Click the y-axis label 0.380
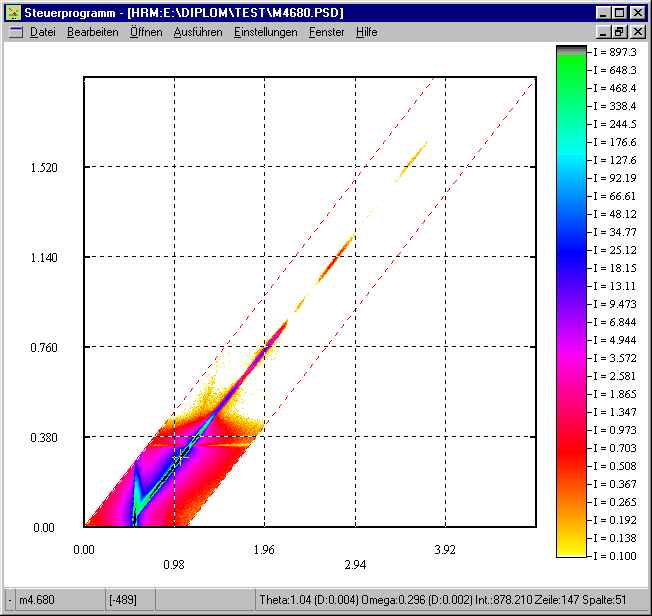The image size is (652, 616). [x=44, y=438]
